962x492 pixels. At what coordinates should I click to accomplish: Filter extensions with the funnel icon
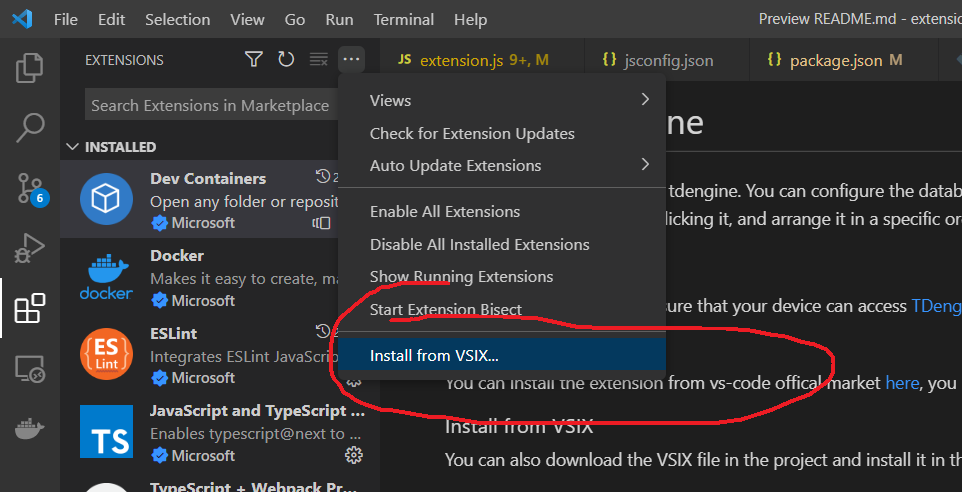(x=254, y=60)
